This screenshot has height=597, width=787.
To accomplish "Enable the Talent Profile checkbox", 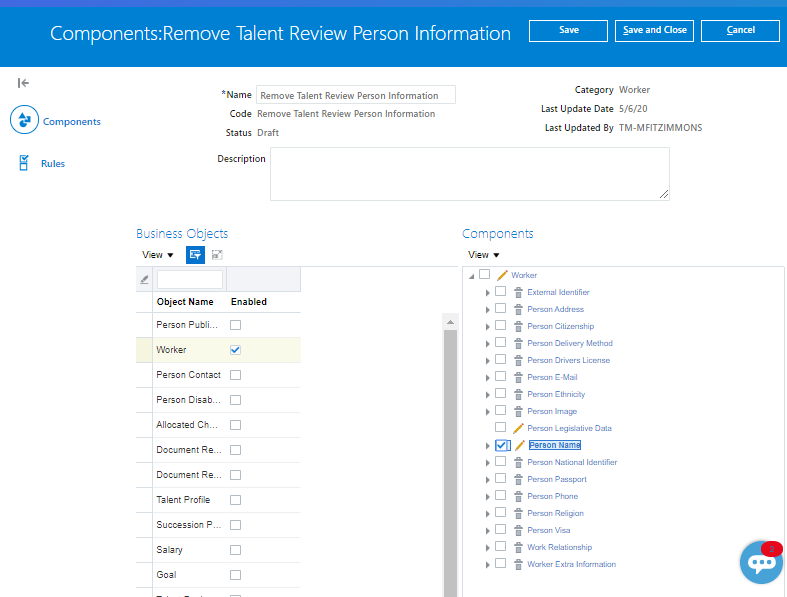I will coord(235,500).
